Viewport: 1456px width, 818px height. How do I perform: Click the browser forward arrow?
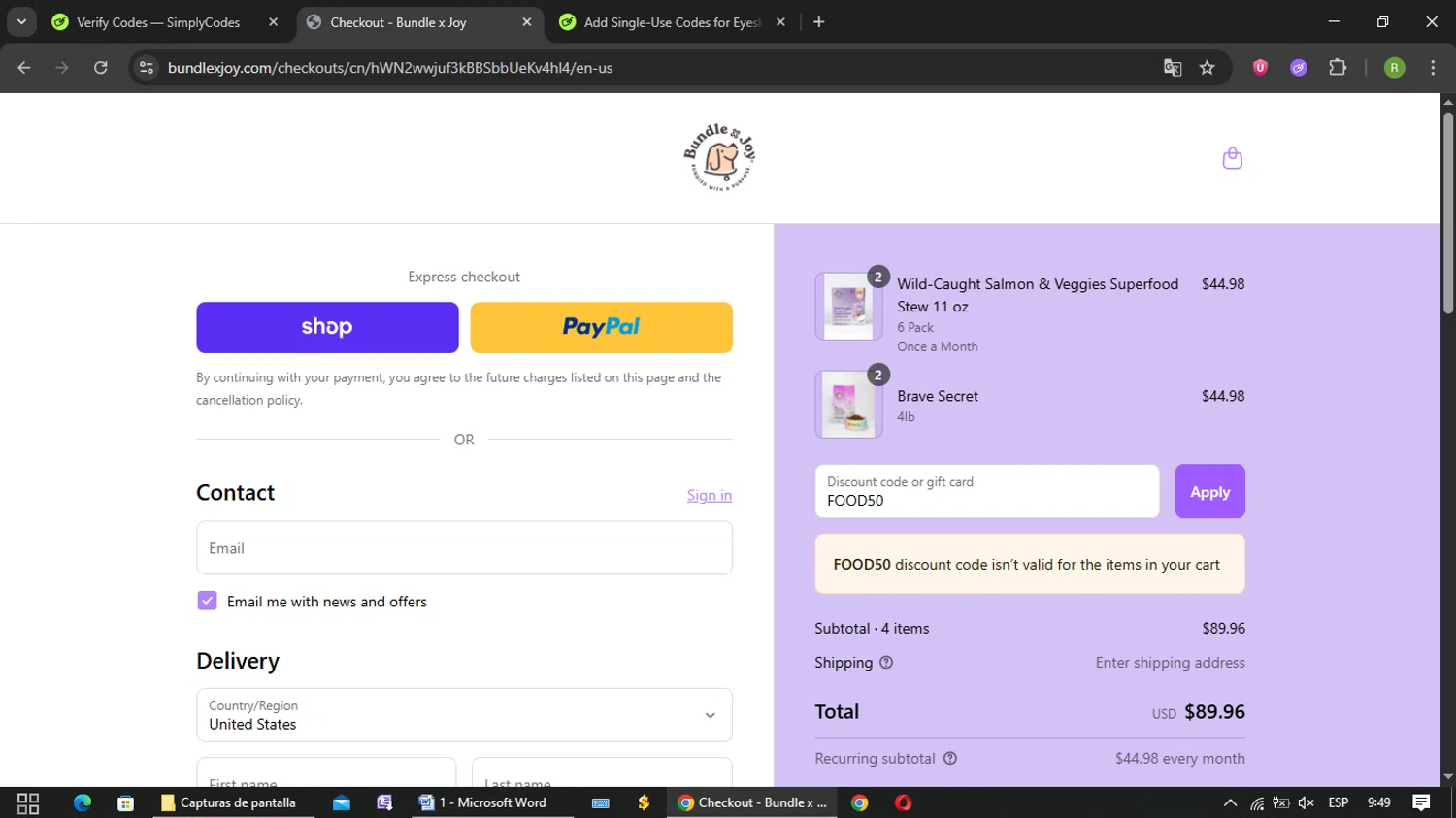(62, 68)
